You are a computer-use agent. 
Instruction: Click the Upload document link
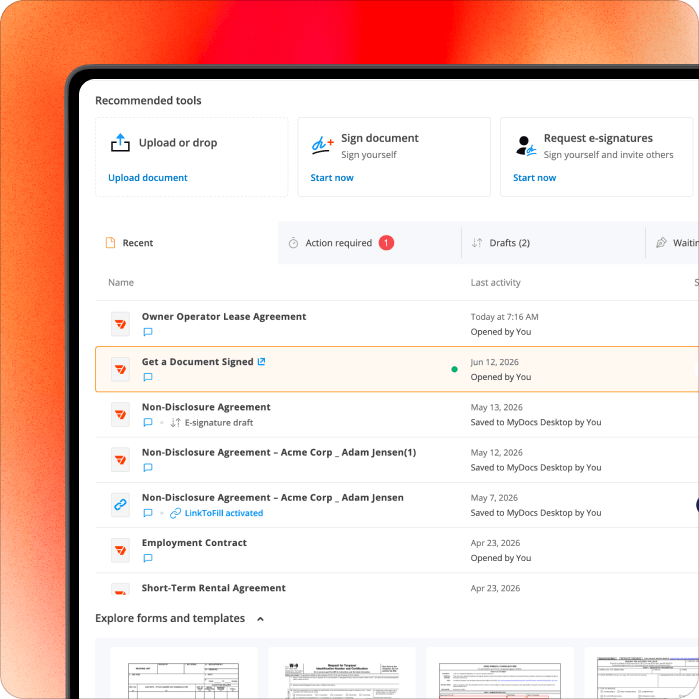[148, 177]
